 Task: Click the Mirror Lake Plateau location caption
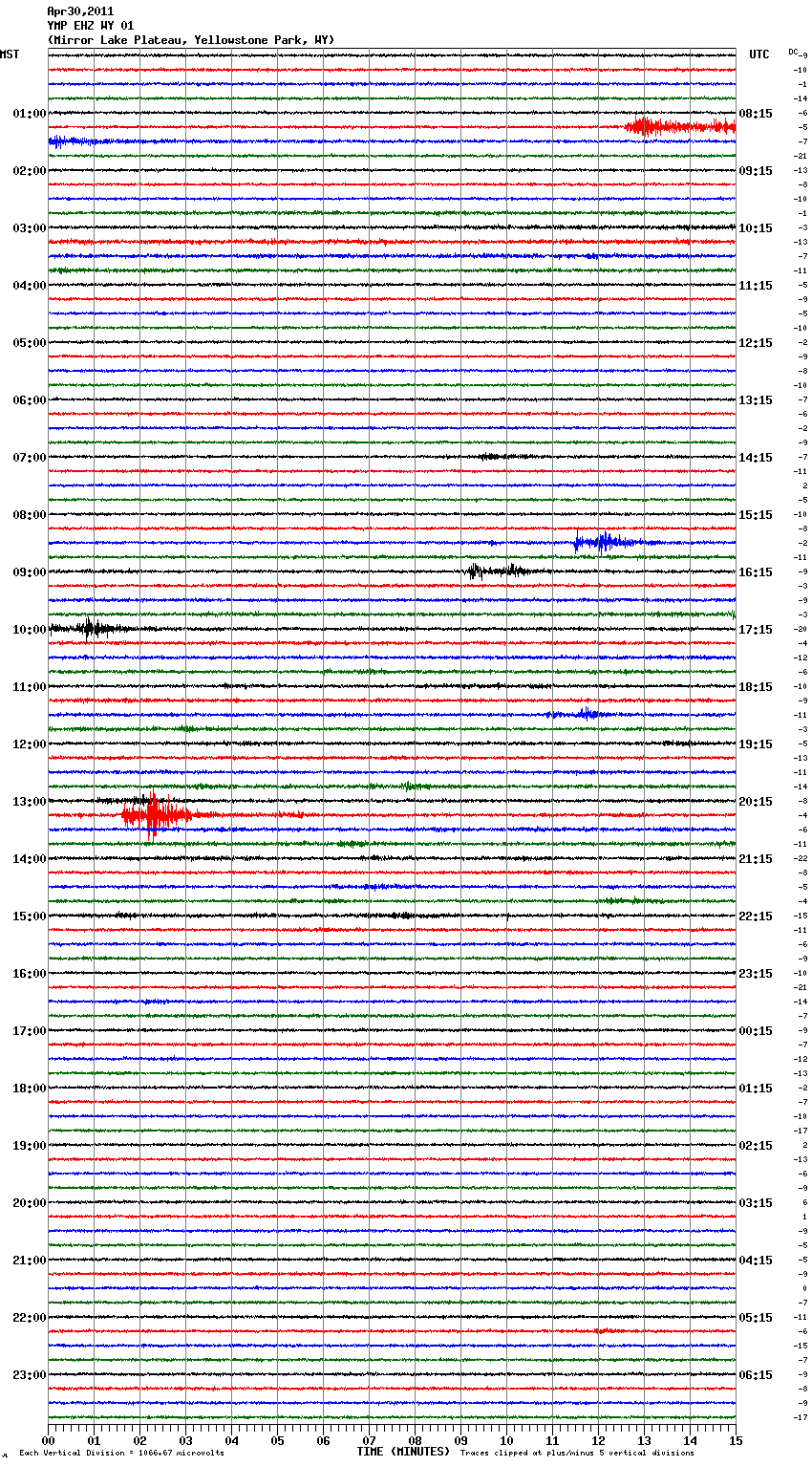[191, 40]
